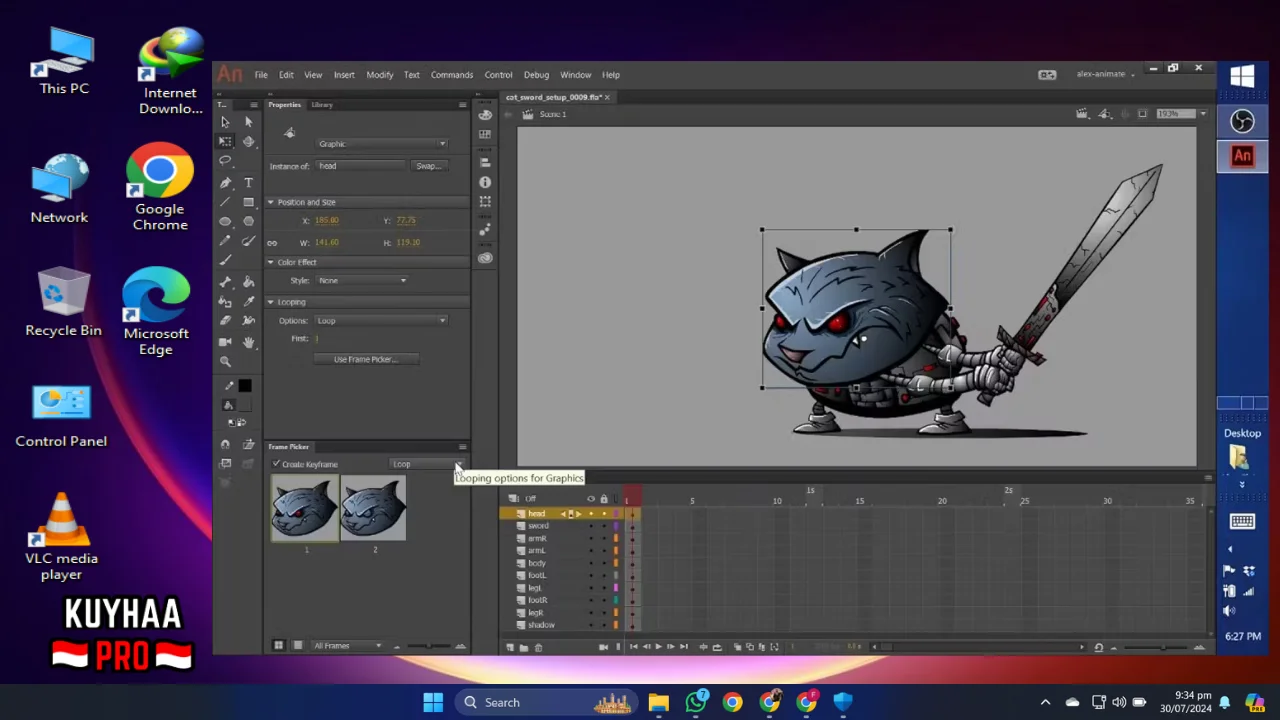
Task: Click the Swap... button
Action: pos(428,166)
